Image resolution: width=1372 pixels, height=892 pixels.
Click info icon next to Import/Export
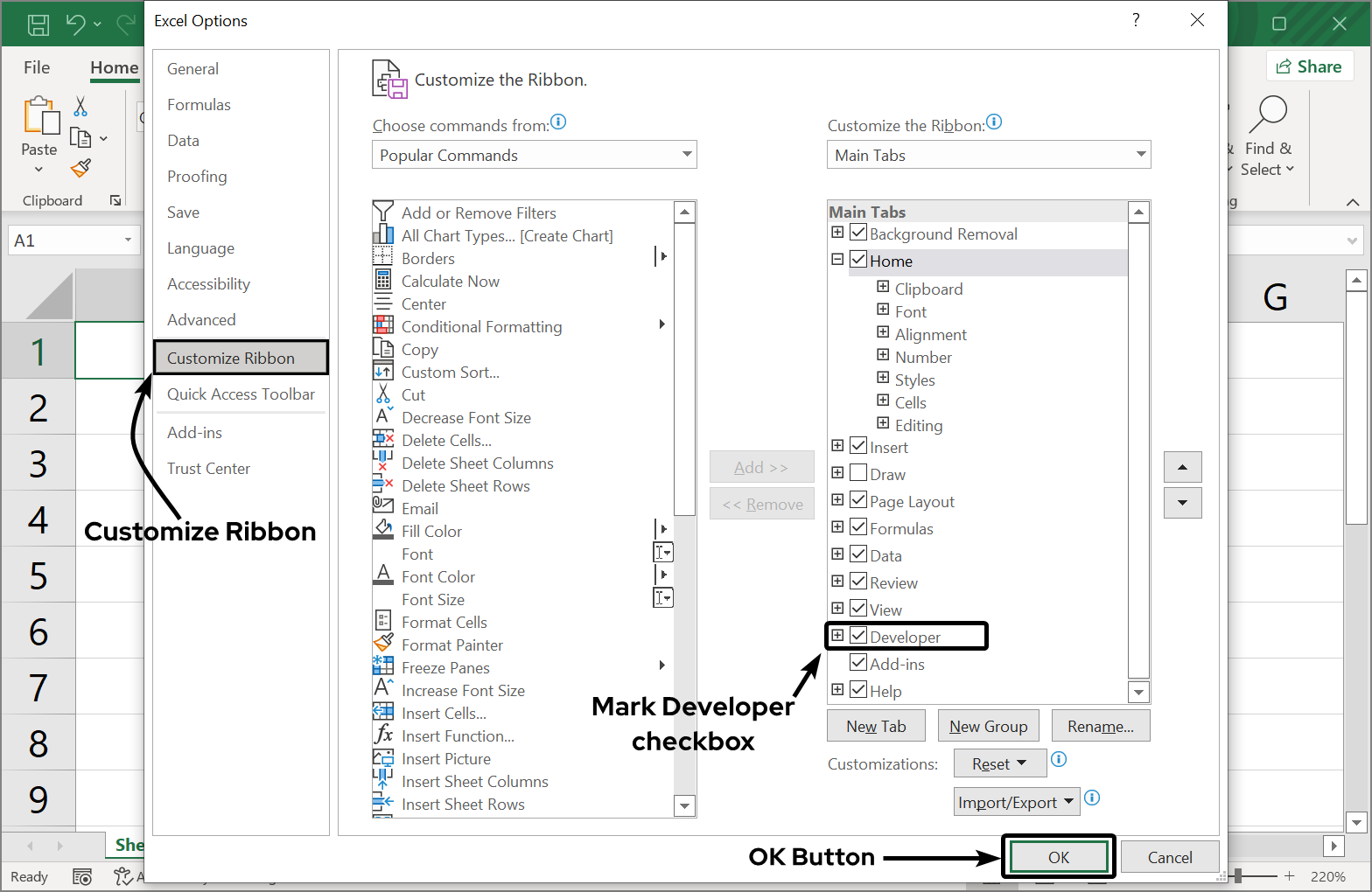(1092, 798)
